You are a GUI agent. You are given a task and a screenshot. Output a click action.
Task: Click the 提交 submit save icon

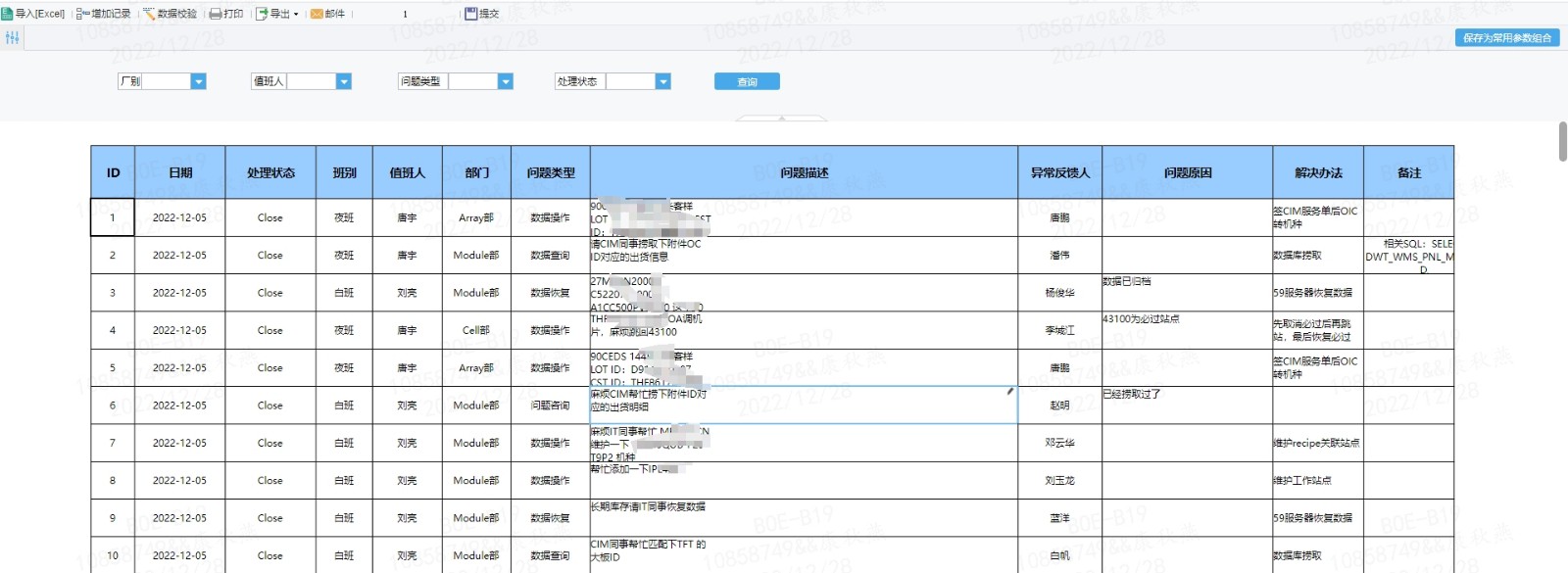pyautogui.click(x=471, y=14)
